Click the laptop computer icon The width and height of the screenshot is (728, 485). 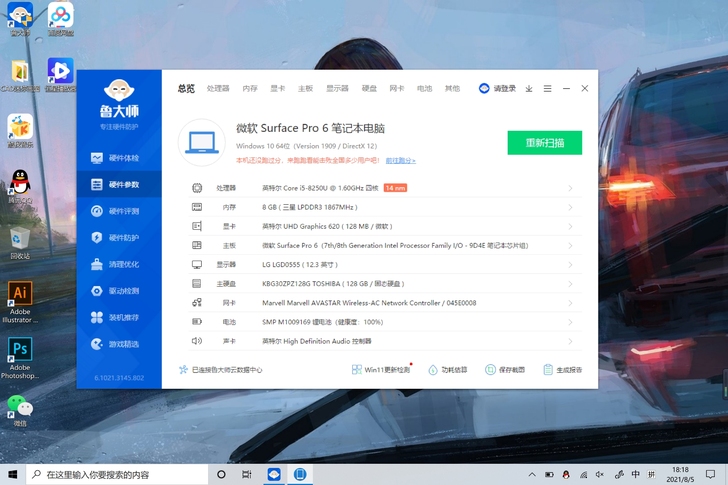(x=202, y=142)
